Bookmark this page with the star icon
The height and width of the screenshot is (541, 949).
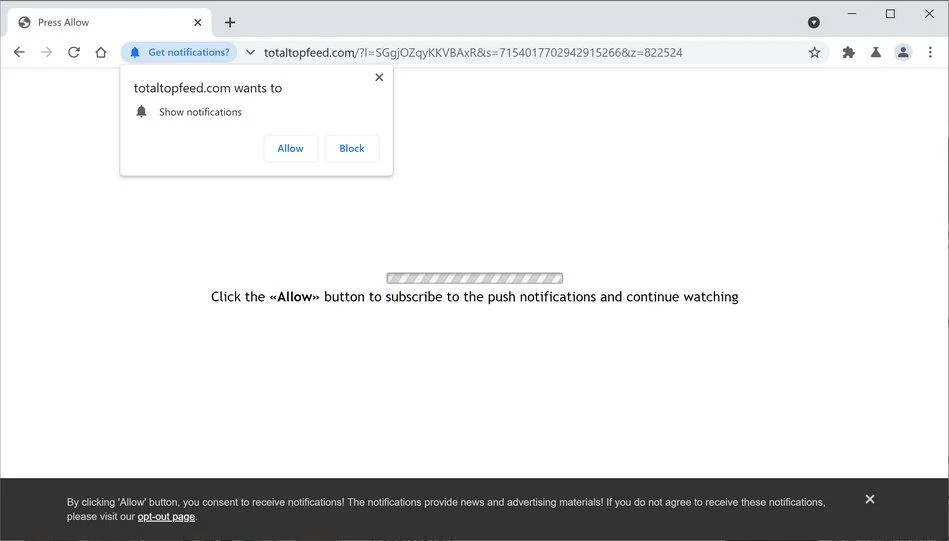[x=815, y=53]
